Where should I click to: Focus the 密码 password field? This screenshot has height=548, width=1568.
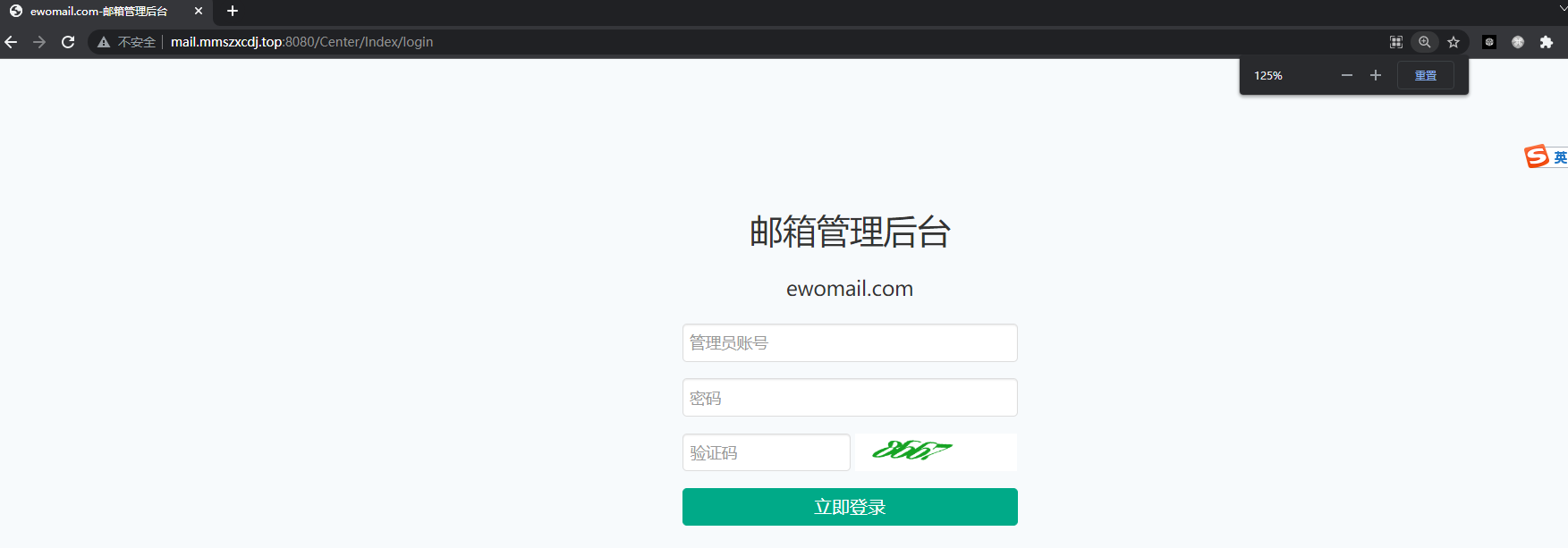tap(850, 398)
